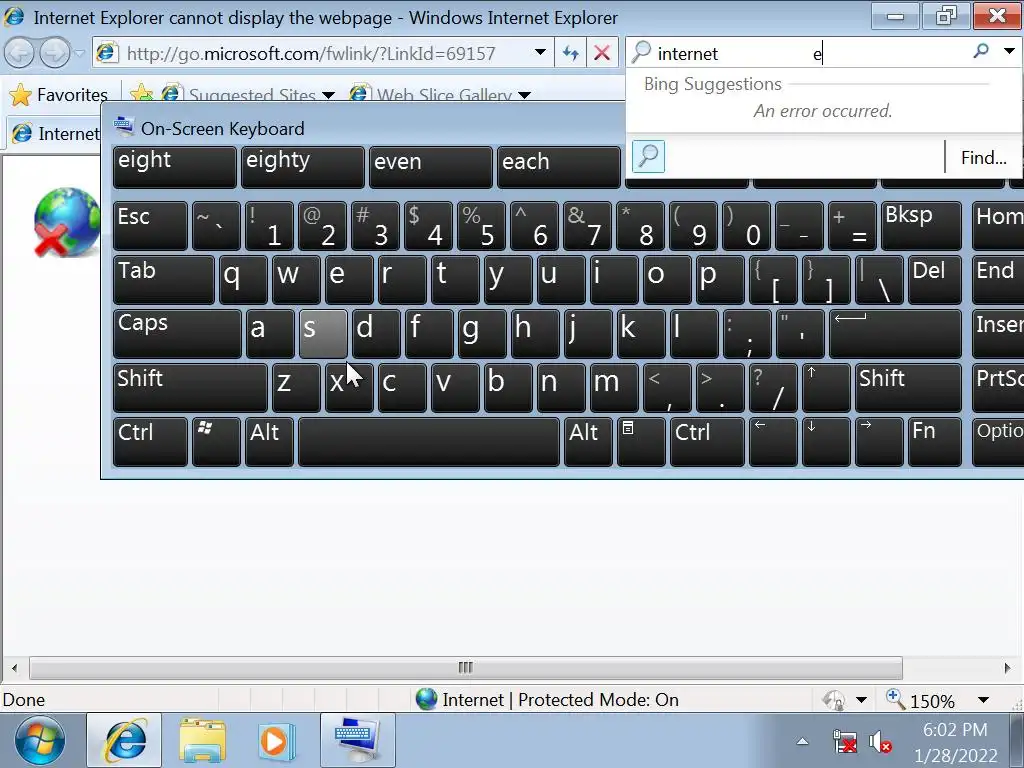Screen dimensions: 1024x768
Task: Click the search magnifier in the search box
Action: coord(981,51)
